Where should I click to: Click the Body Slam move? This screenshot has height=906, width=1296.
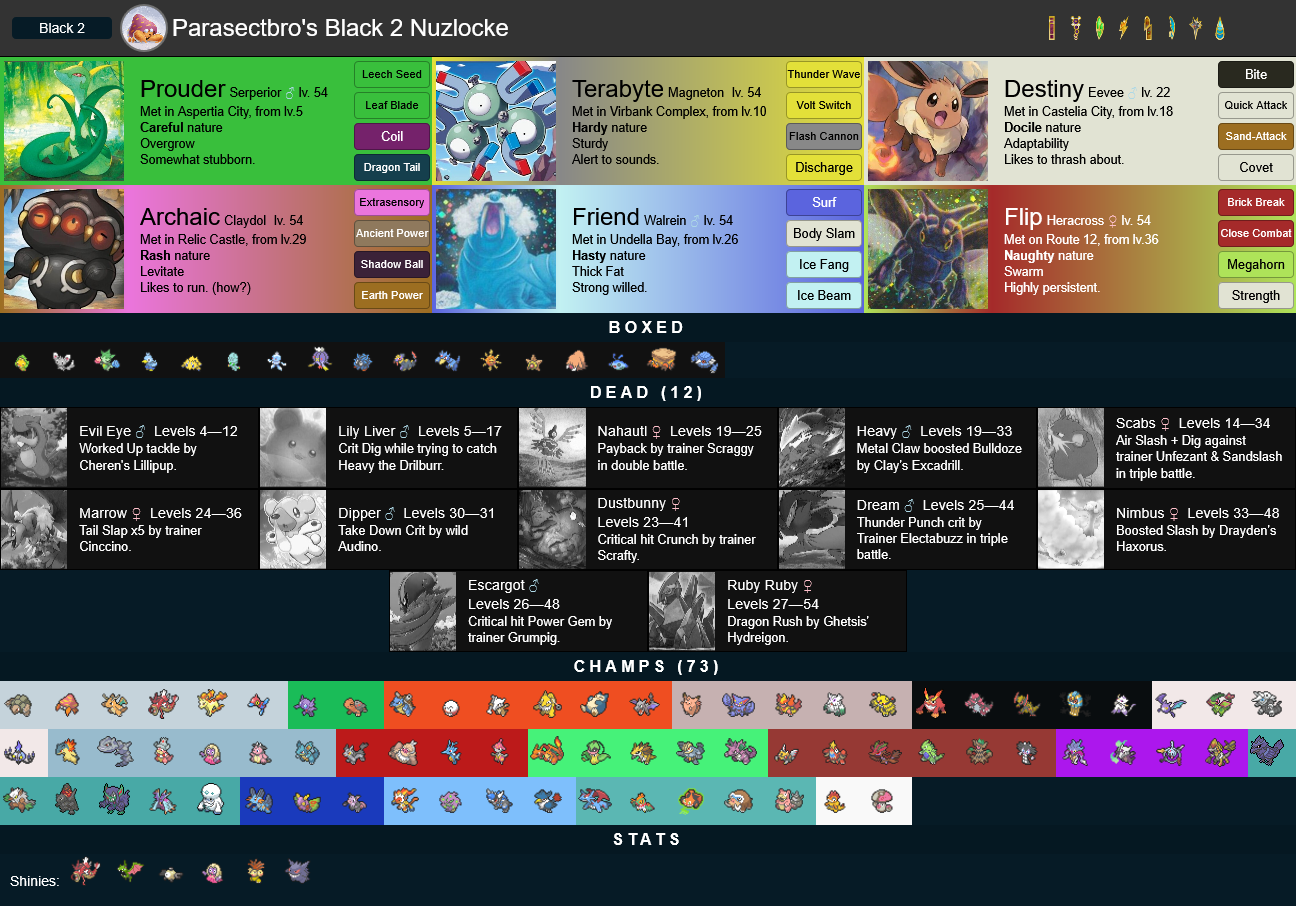[x=824, y=233]
